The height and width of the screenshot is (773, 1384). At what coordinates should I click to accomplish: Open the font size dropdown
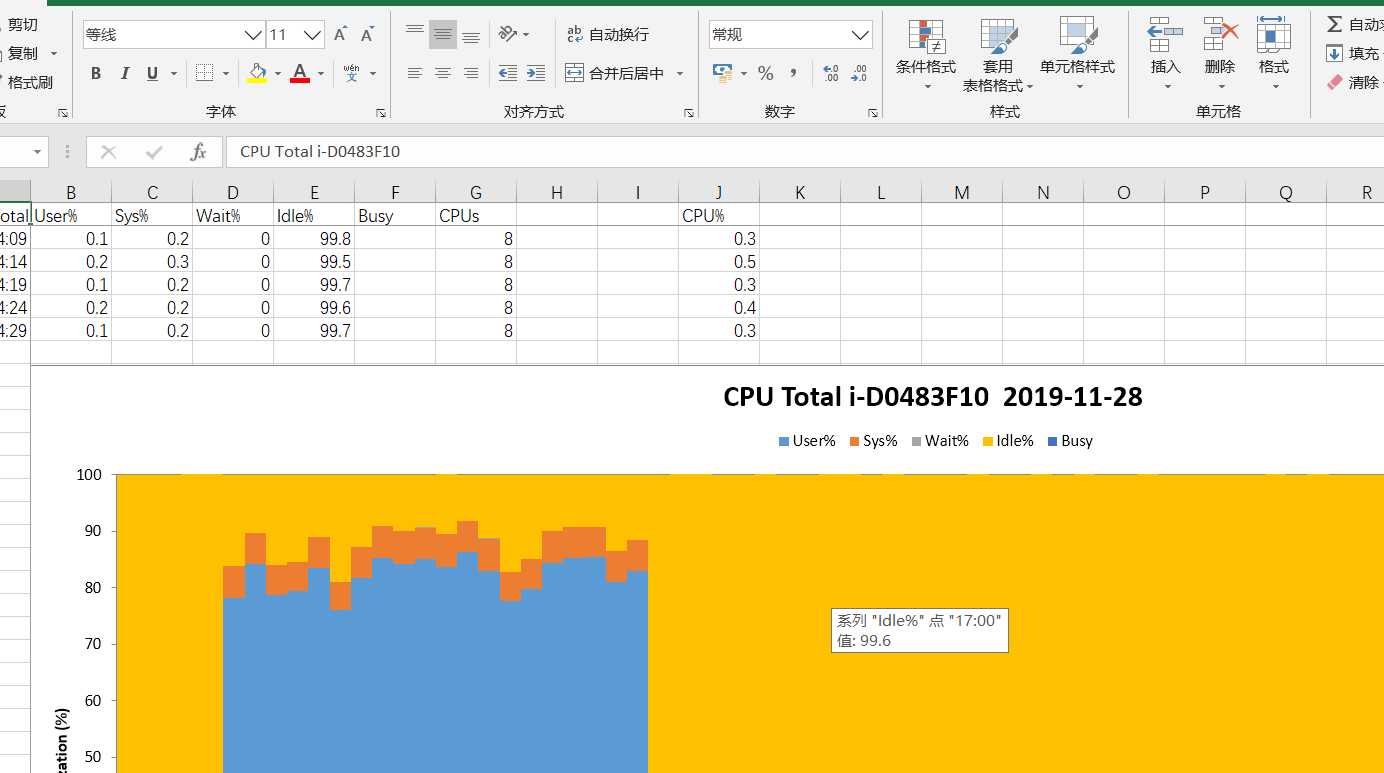(x=313, y=35)
